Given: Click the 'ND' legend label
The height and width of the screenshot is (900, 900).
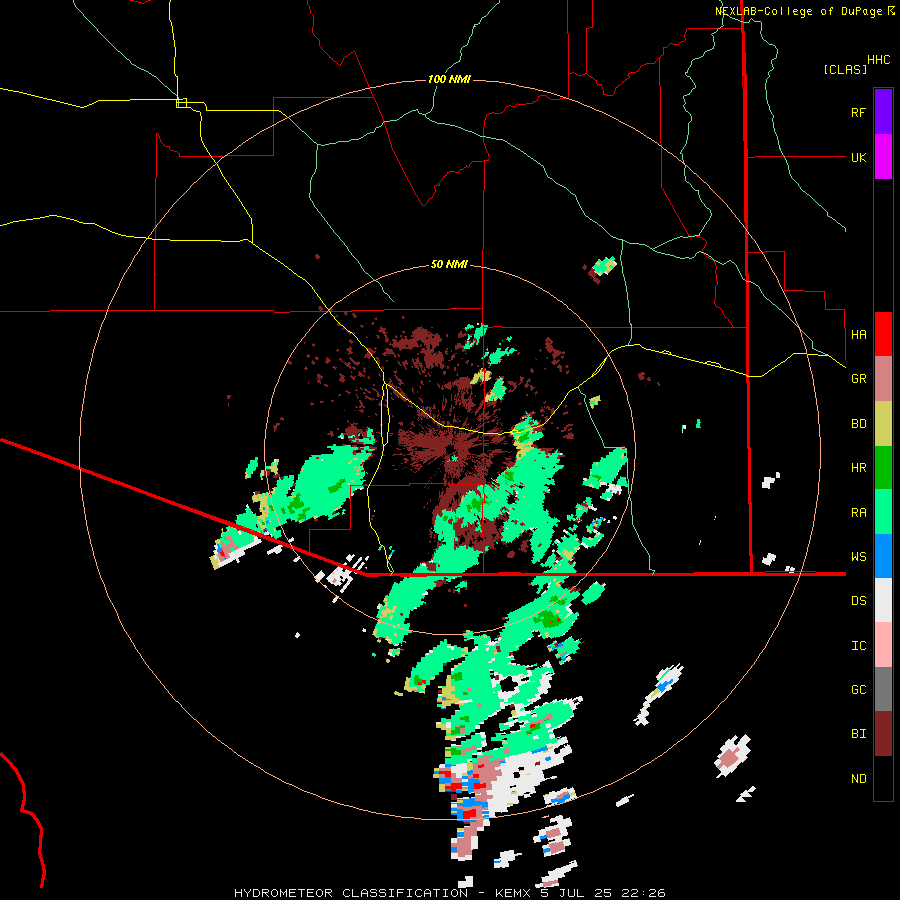Looking at the screenshot, I should click(858, 779).
